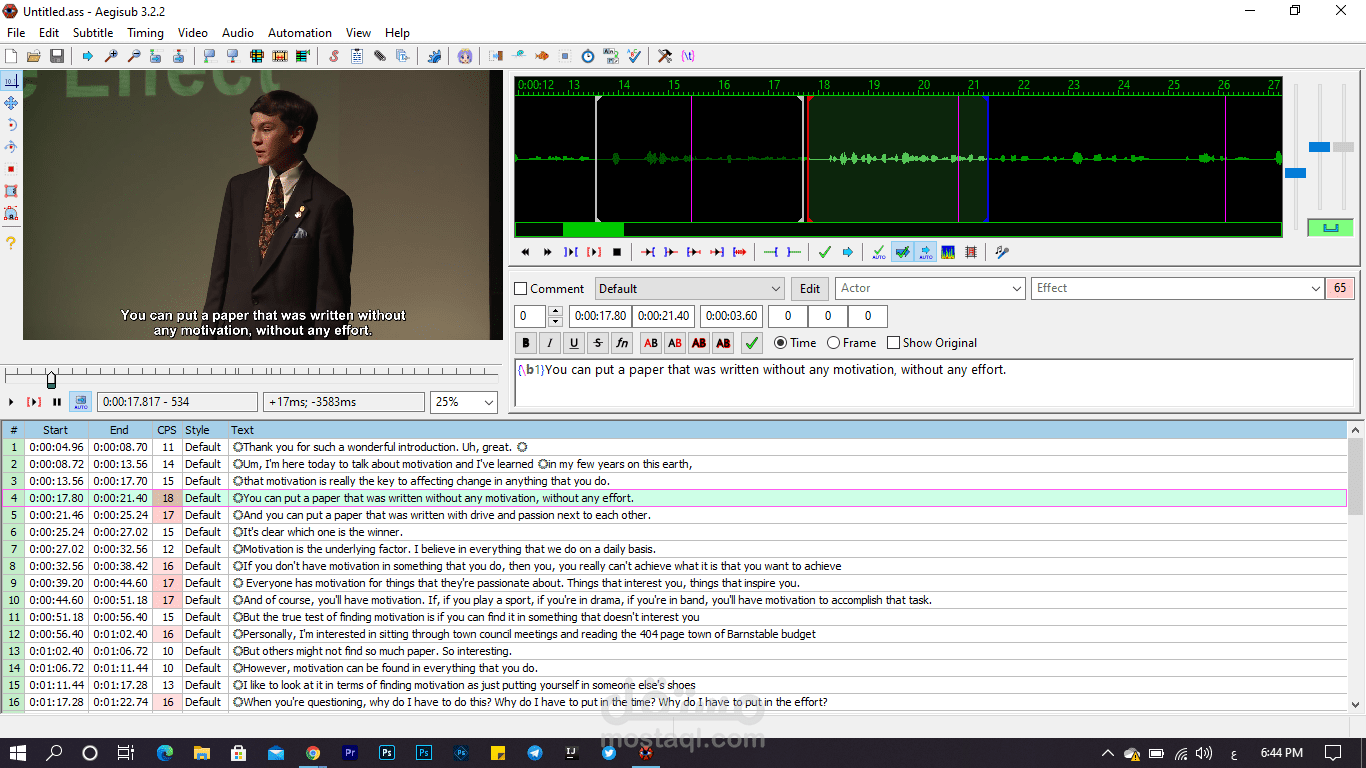The image size is (1366, 768).
Task: Select the Time radio button
Action: pyautogui.click(x=780, y=343)
